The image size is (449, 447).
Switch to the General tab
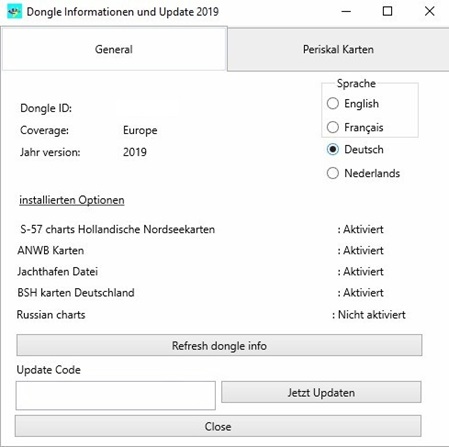[114, 49]
